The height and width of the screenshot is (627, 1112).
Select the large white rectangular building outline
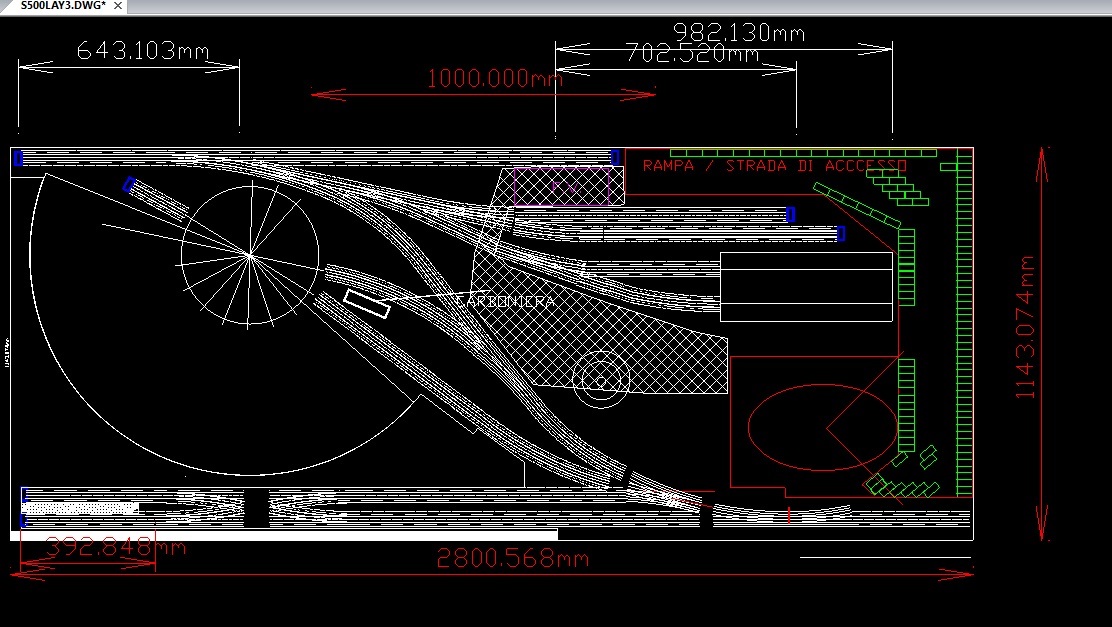pyautogui.click(x=806, y=286)
